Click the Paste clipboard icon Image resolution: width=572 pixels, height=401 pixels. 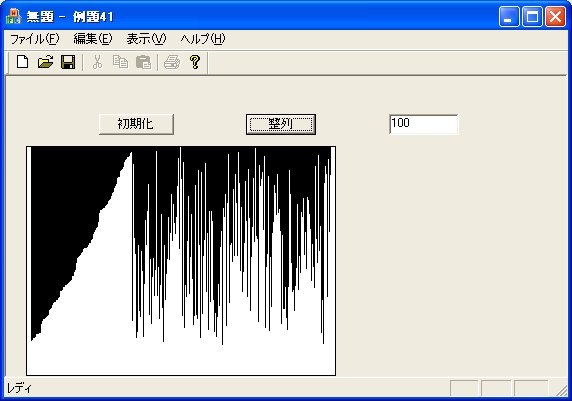[x=143, y=62]
